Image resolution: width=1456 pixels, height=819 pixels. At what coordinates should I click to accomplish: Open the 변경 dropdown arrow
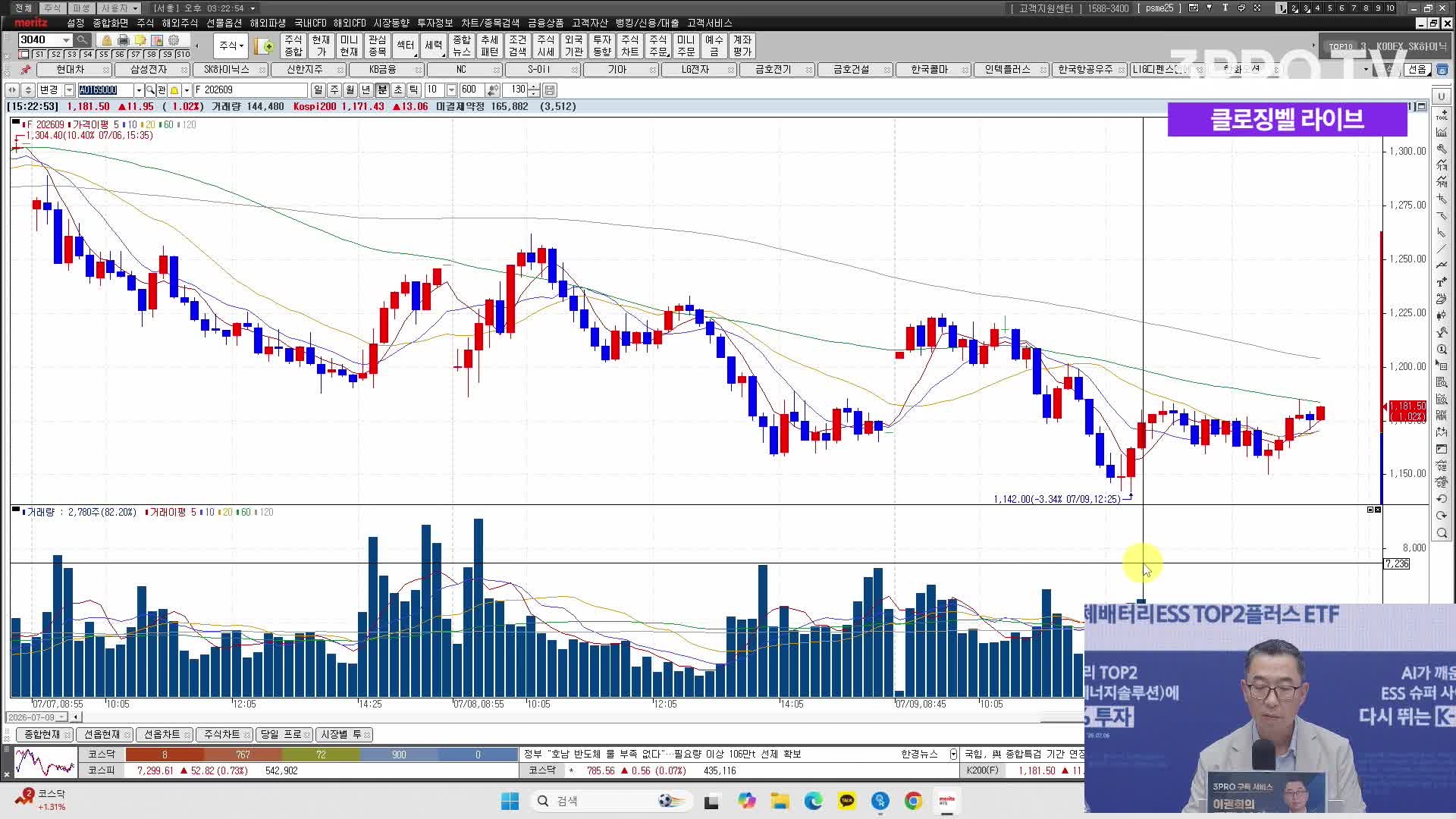point(69,90)
